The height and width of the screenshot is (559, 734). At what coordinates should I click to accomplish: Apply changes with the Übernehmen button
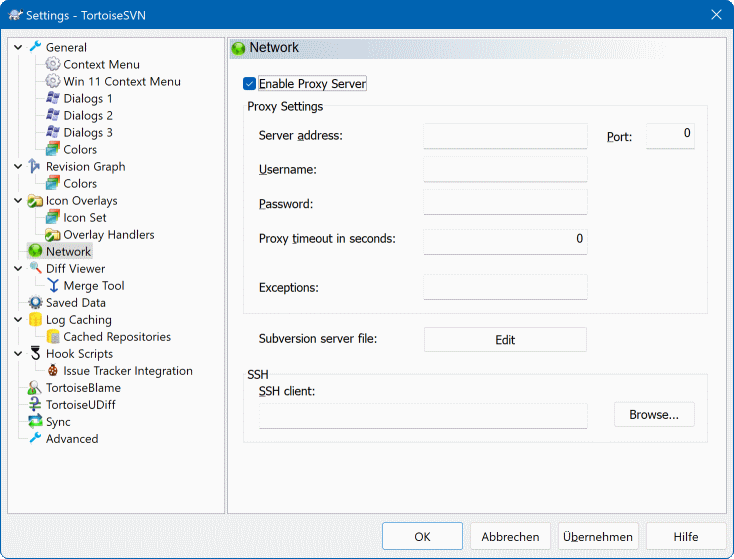click(x=598, y=537)
